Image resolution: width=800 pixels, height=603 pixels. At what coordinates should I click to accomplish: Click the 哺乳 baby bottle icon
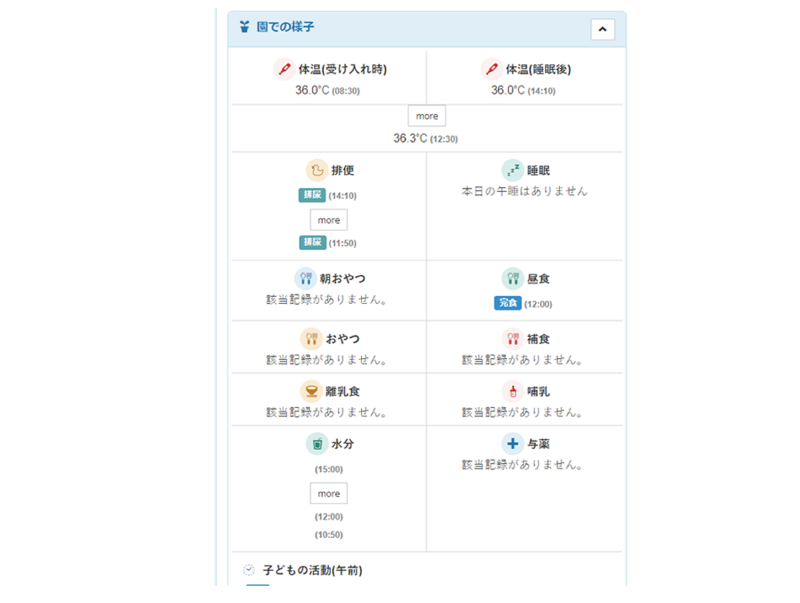point(513,391)
